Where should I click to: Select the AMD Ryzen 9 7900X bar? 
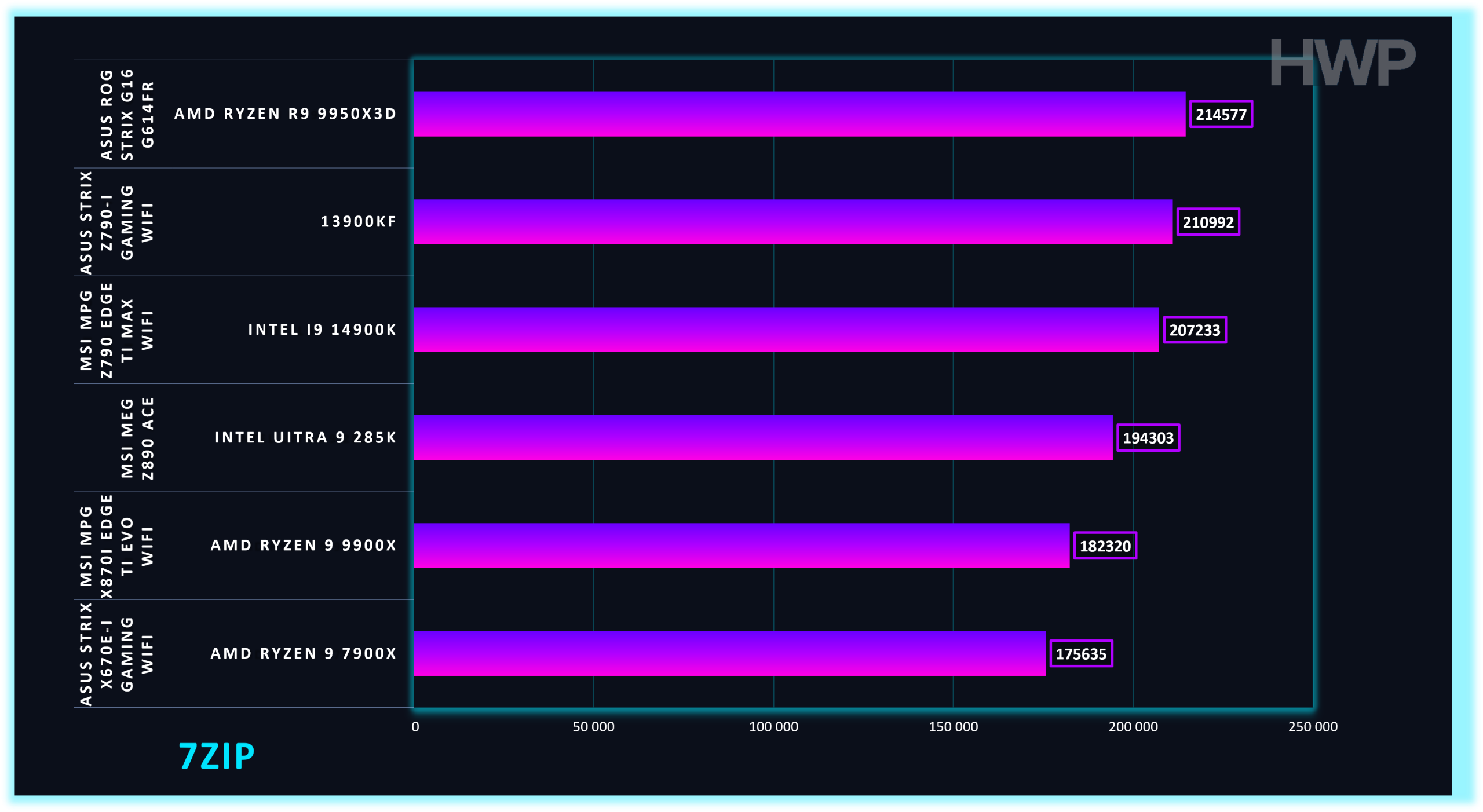tap(729, 653)
